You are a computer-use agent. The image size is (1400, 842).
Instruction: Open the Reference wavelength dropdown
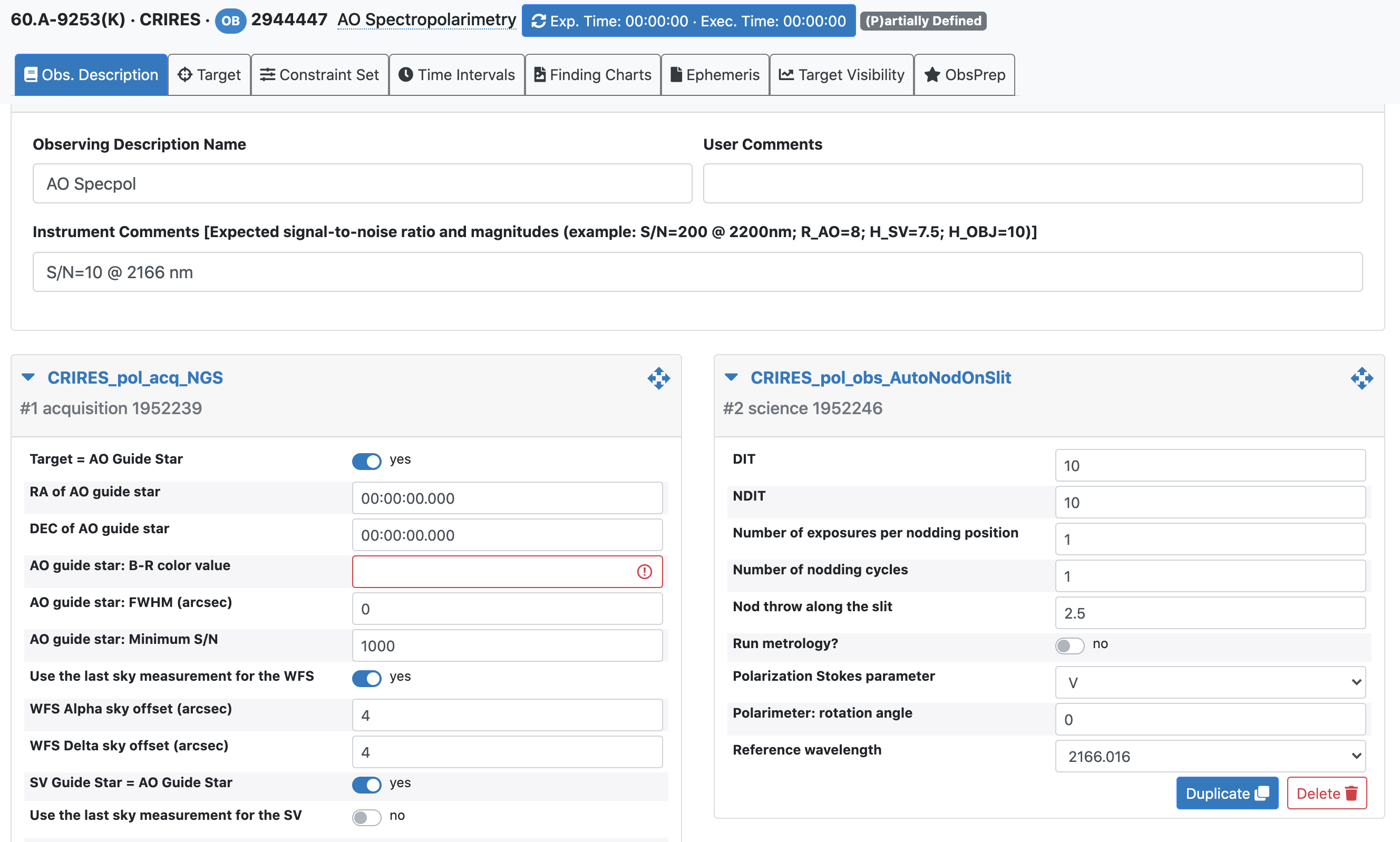[1209, 756]
